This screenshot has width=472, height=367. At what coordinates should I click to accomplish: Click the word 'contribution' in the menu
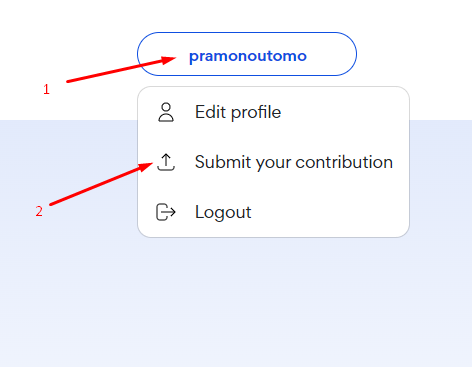click(344, 162)
